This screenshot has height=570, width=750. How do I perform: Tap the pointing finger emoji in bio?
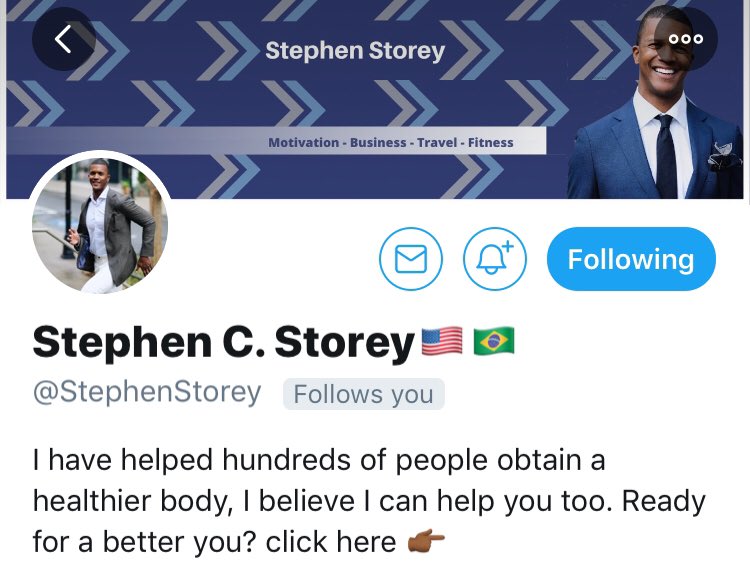(x=426, y=542)
